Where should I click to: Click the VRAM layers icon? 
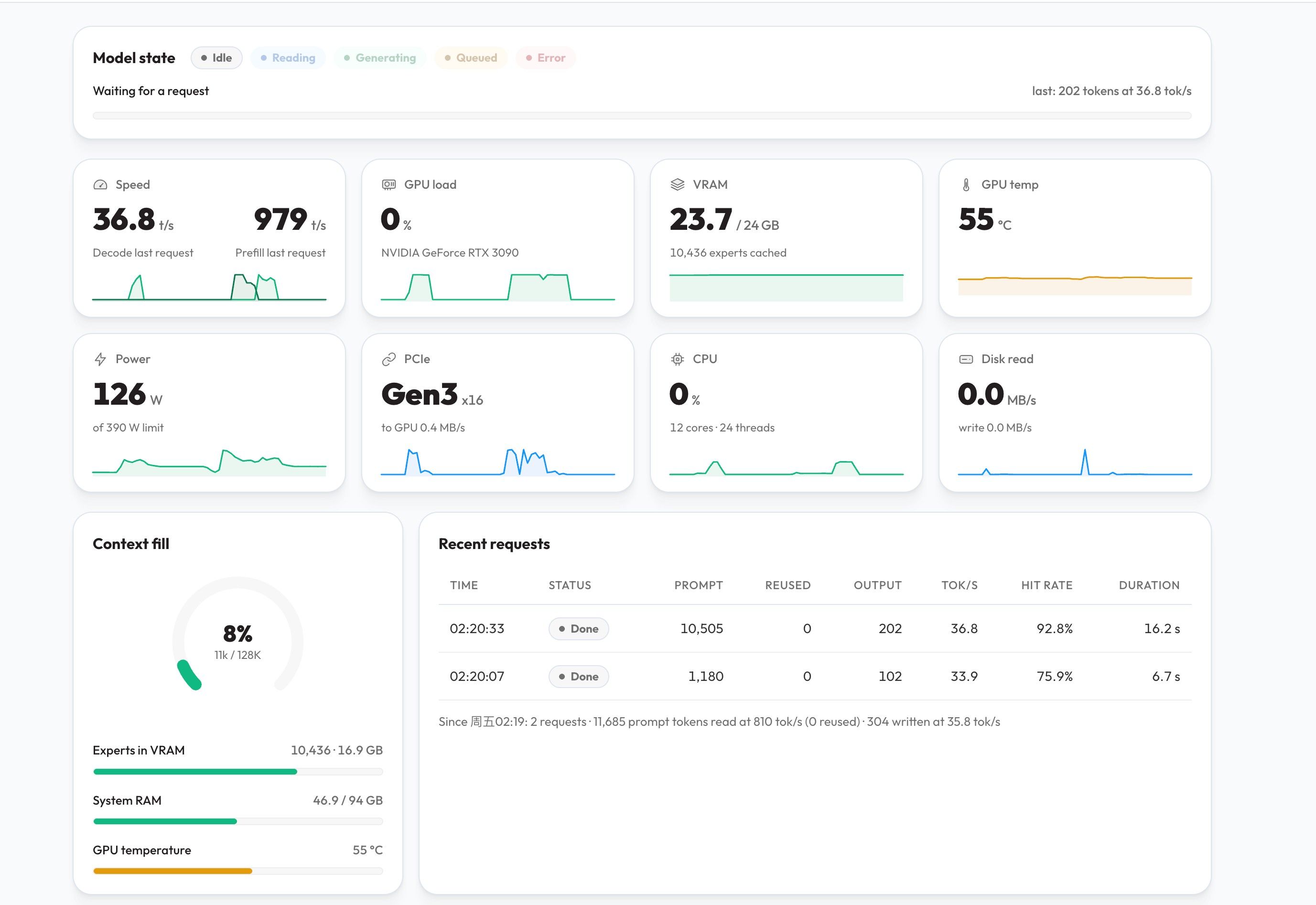click(x=678, y=185)
